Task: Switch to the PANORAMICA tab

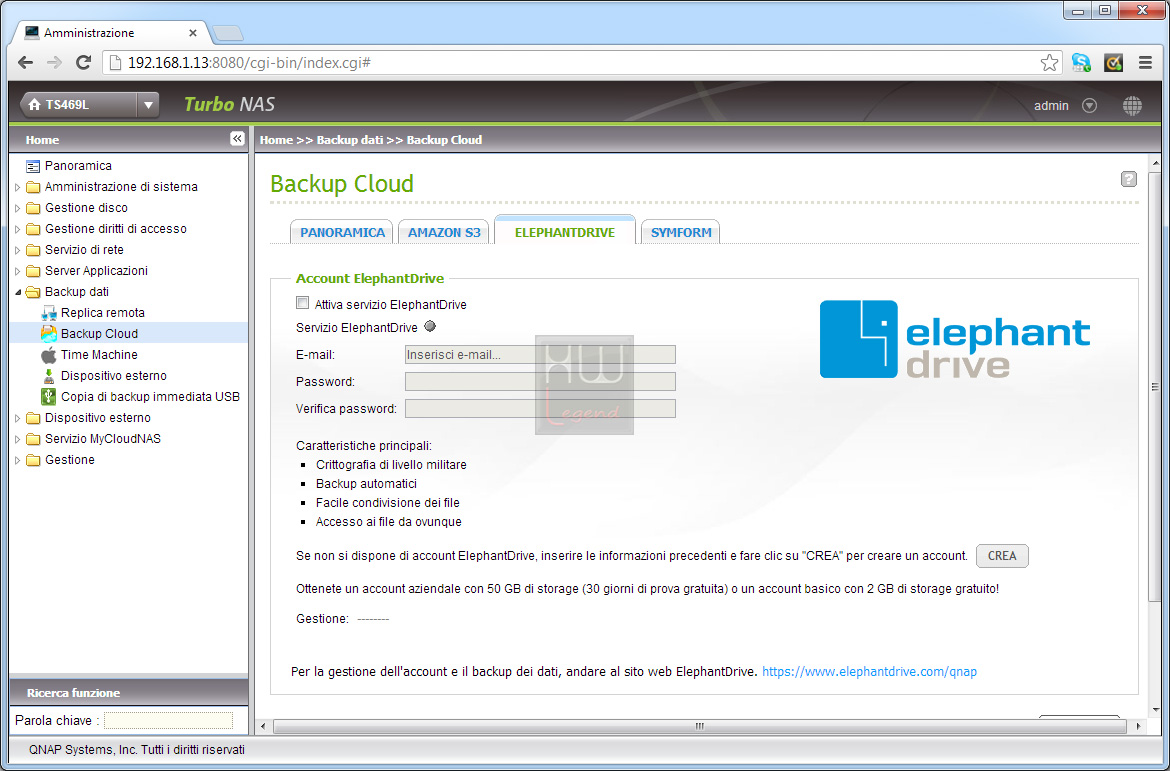Action: tap(342, 232)
